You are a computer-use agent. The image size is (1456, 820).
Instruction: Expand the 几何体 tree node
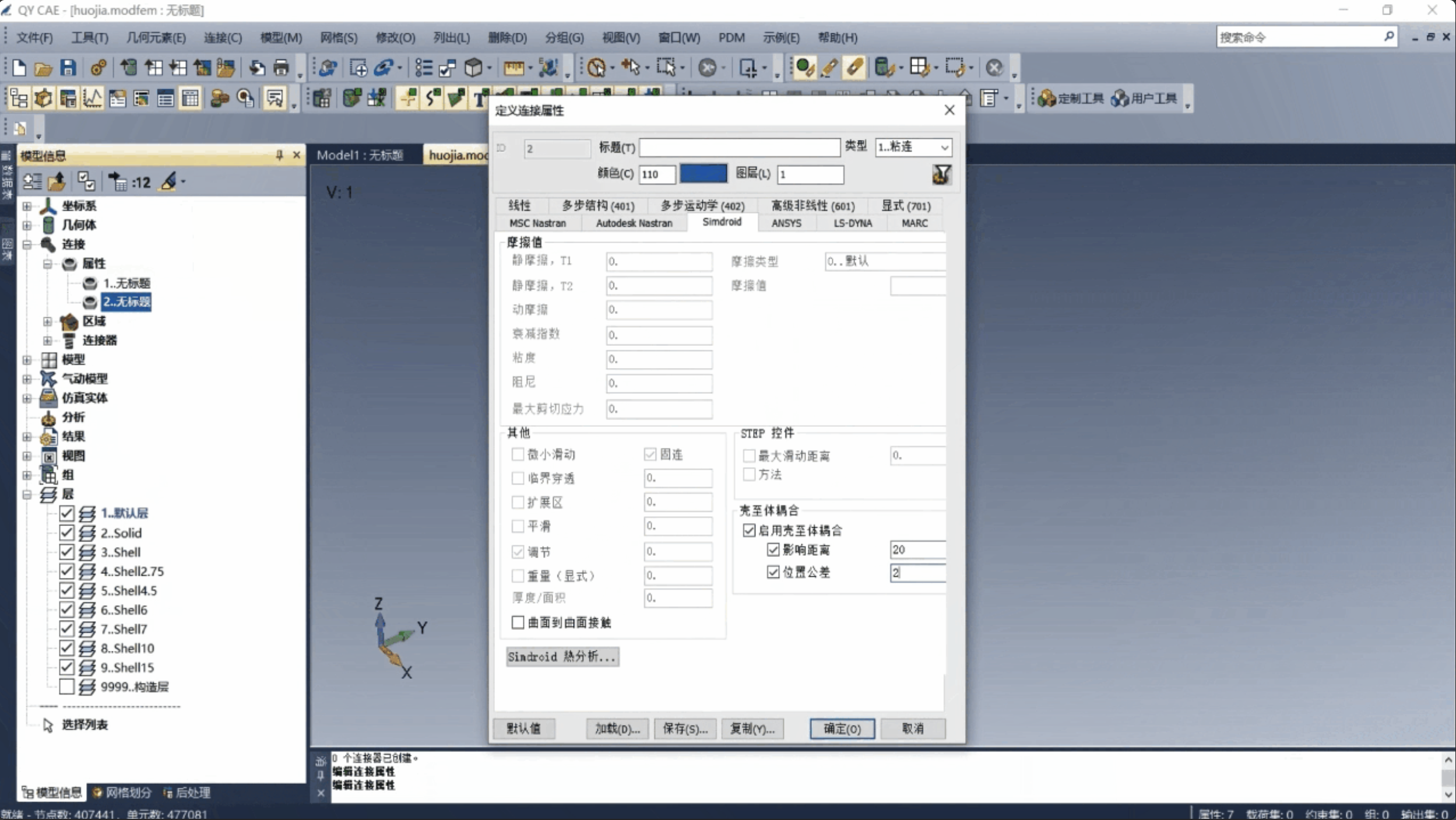[x=27, y=225]
